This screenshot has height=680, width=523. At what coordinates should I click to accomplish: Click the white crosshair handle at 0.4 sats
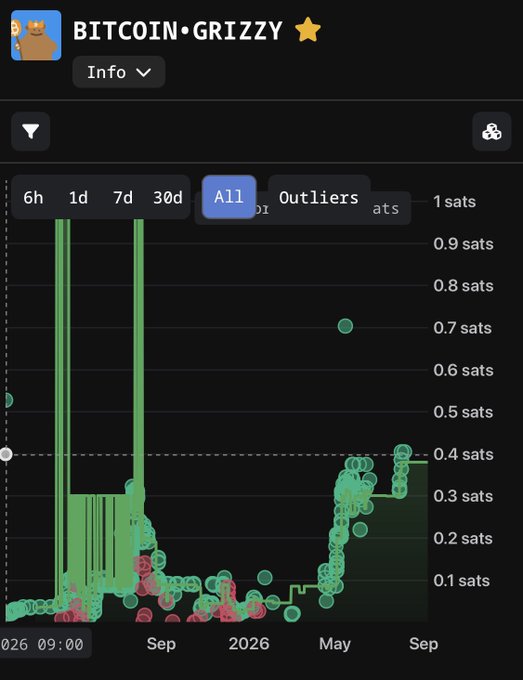[6, 454]
